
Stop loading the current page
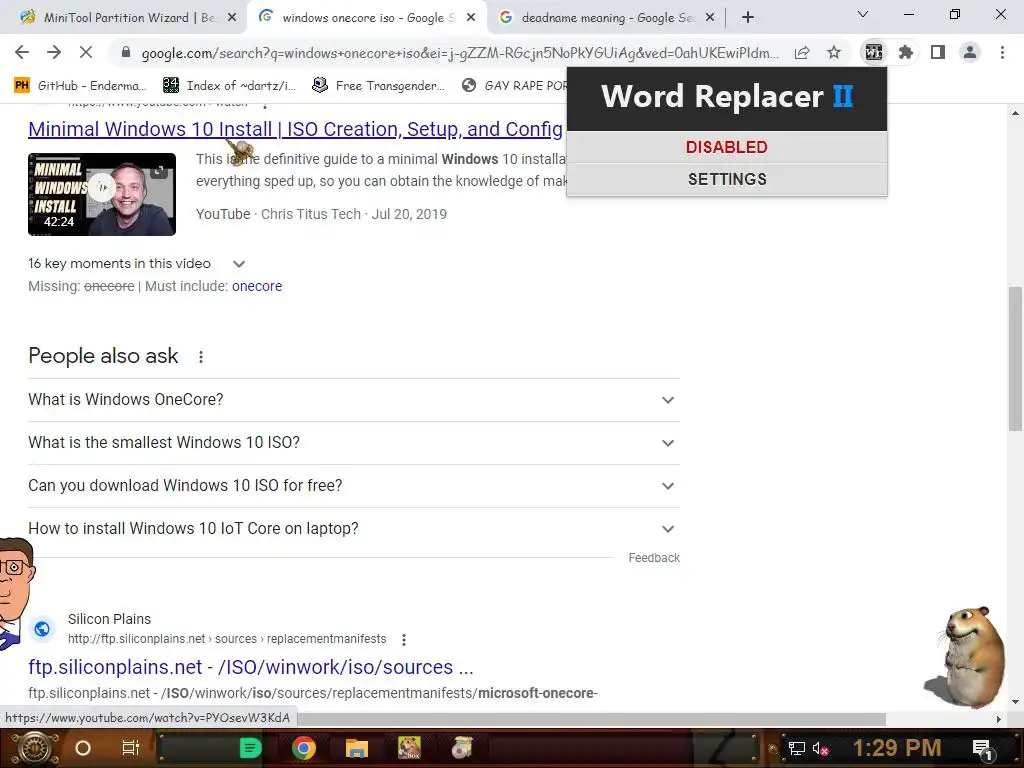click(x=86, y=52)
